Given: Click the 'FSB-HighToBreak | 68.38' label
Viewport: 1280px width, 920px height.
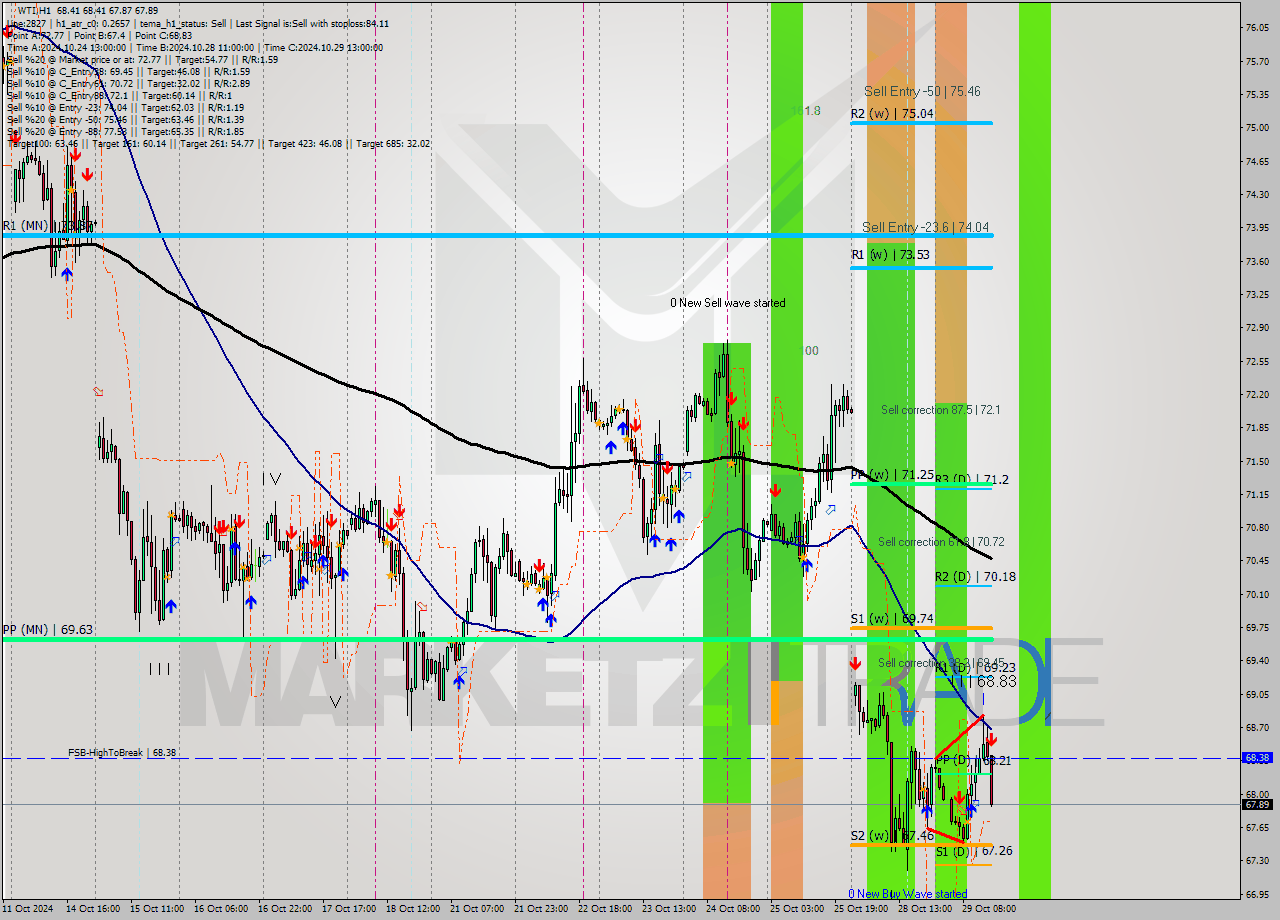Looking at the screenshot, I should [x=121, y=752].
